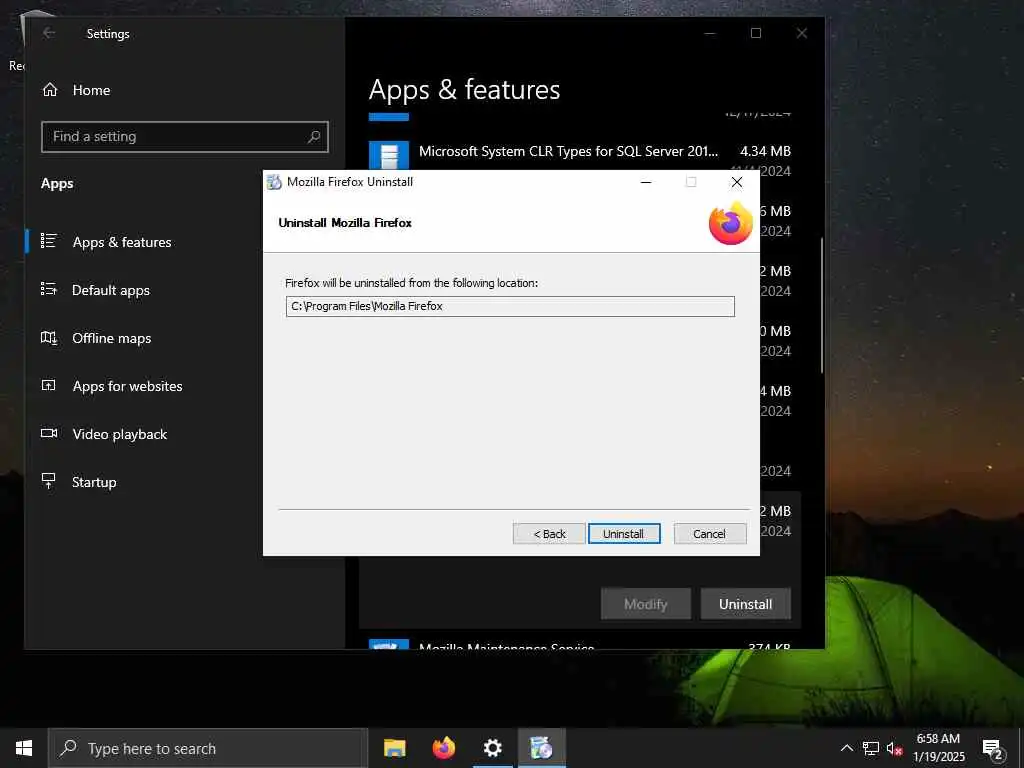This screenshot has width=1024, height=768.
Task: Click the muted volume tray icon
Action: [894, 748]
